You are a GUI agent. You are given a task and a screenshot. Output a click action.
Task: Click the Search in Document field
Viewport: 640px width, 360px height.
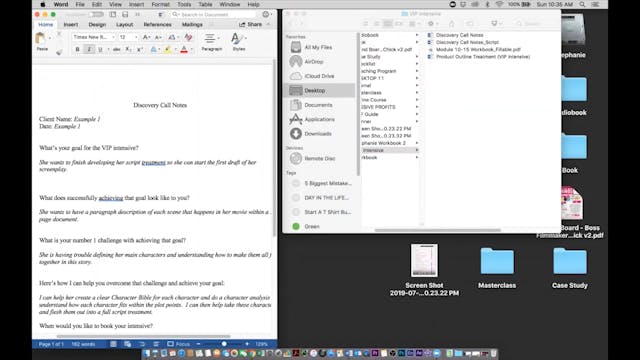tap(213, 14)
